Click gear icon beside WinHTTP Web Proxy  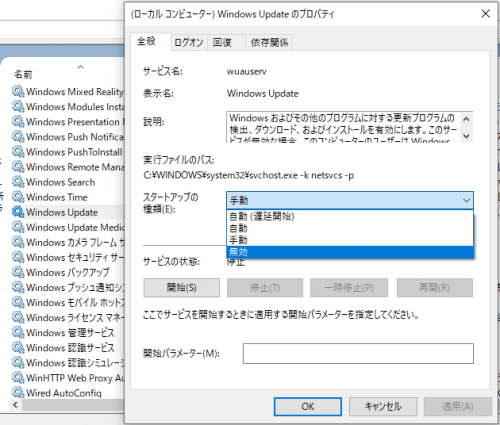pos(18,378)
